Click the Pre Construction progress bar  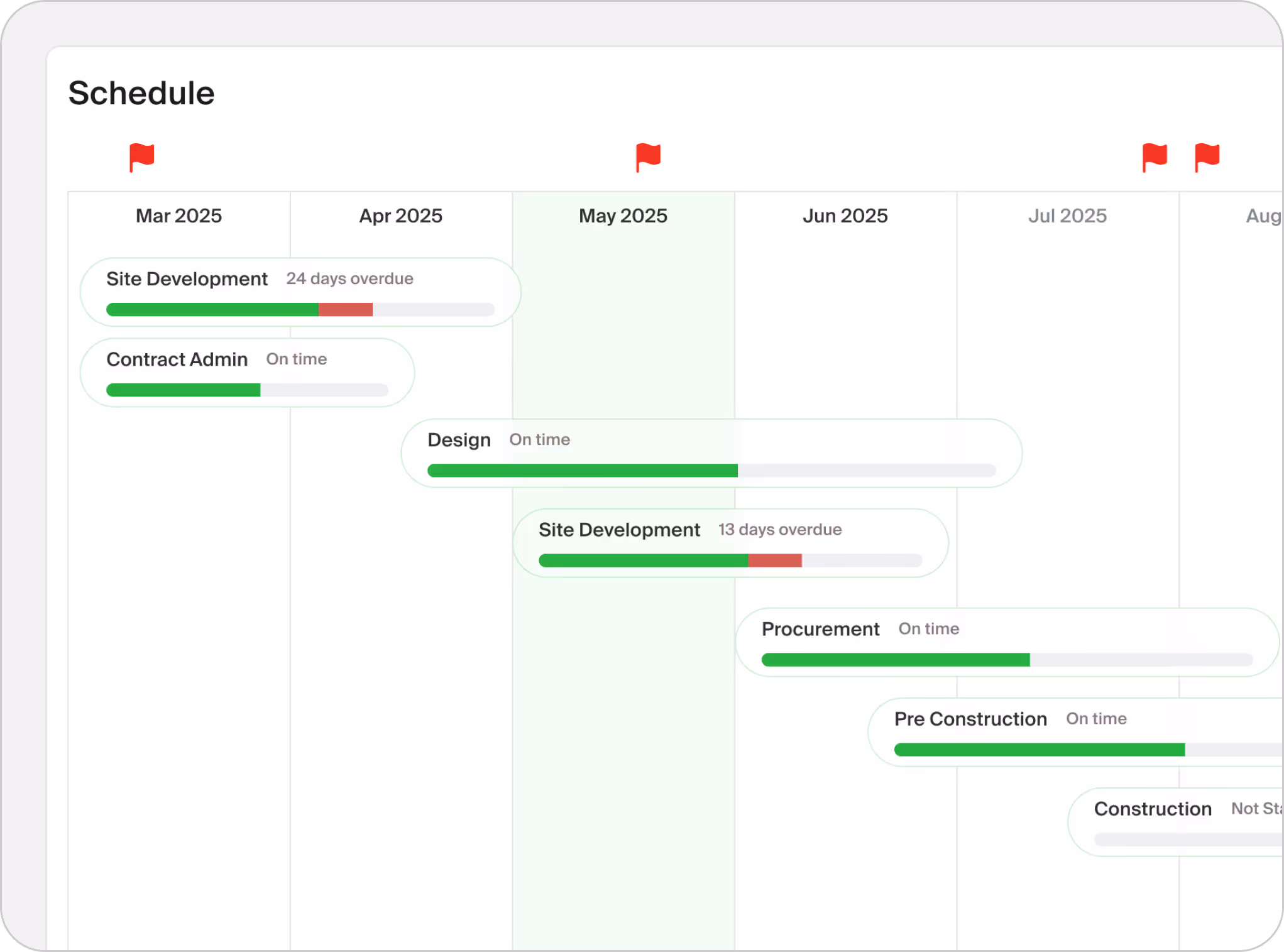1089,750
